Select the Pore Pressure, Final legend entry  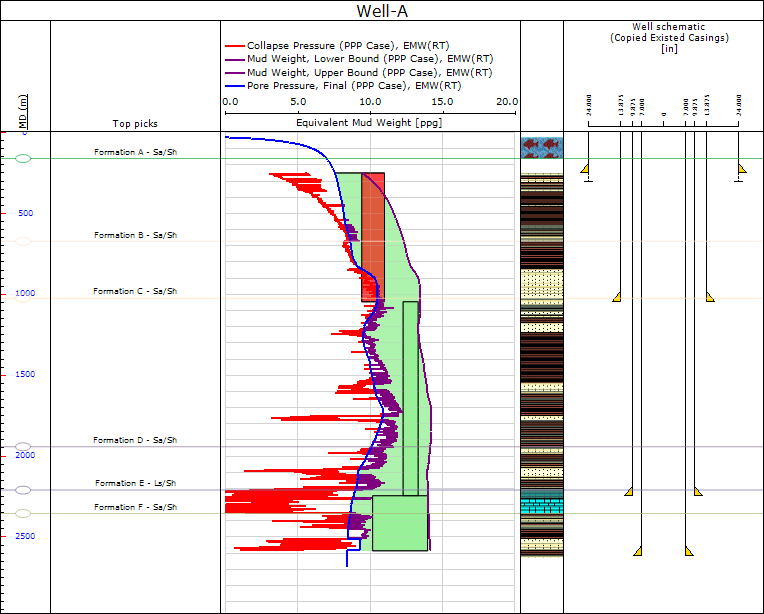[x=330, y=86]
